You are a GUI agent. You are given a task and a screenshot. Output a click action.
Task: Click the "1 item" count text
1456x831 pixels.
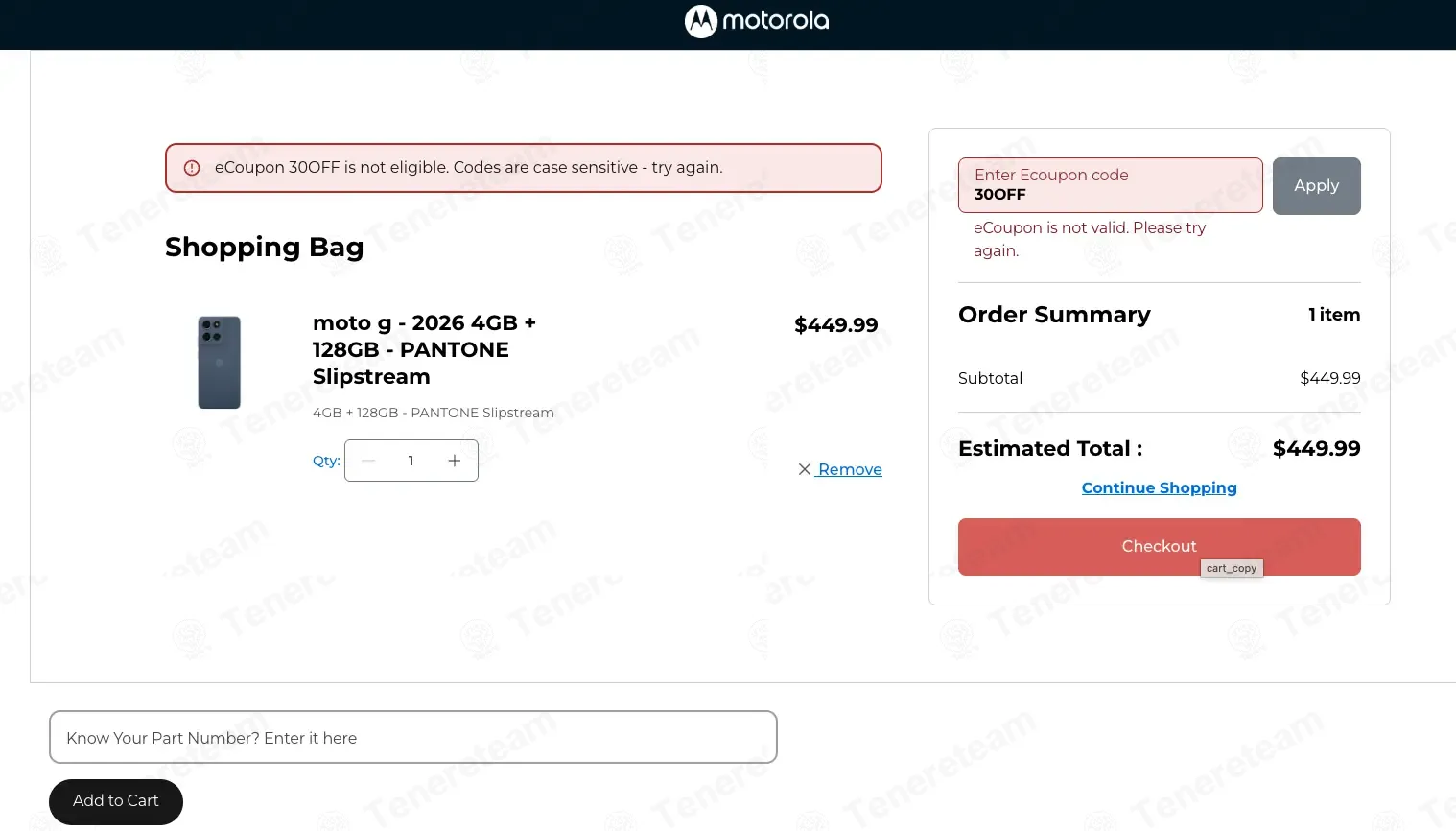pyautogui.click(x=1334, y=315)
